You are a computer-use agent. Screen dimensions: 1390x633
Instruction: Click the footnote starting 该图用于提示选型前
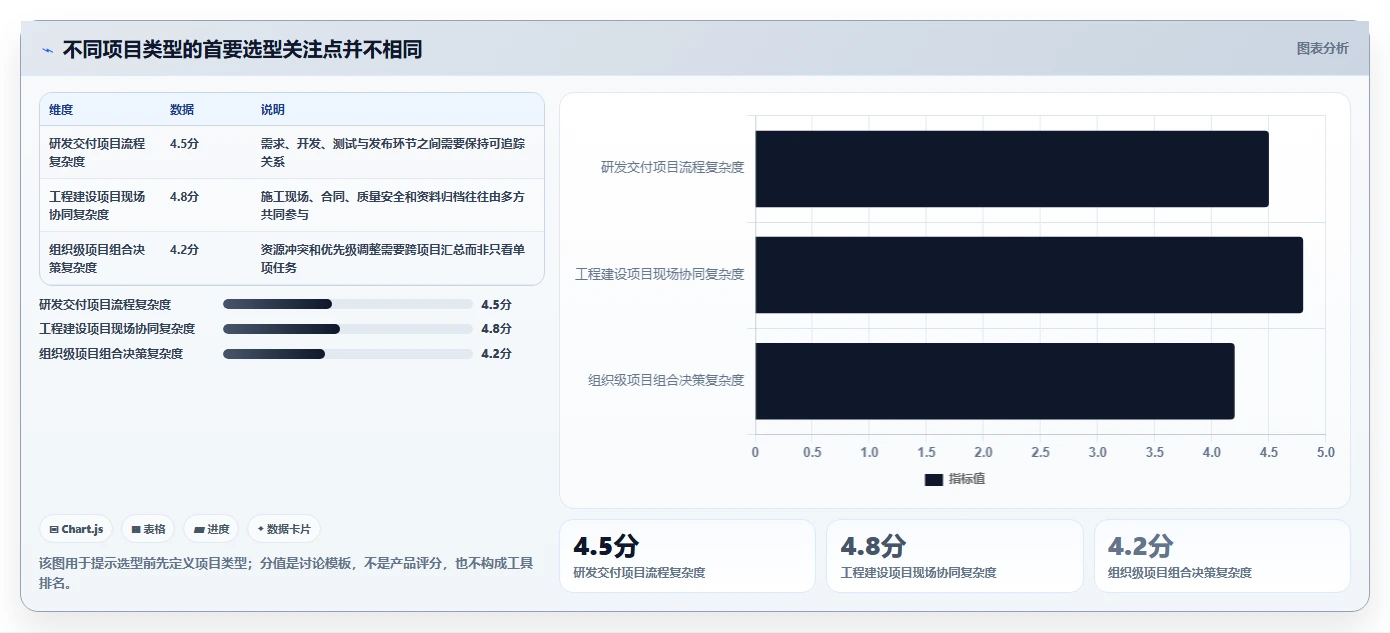[286, 573]
